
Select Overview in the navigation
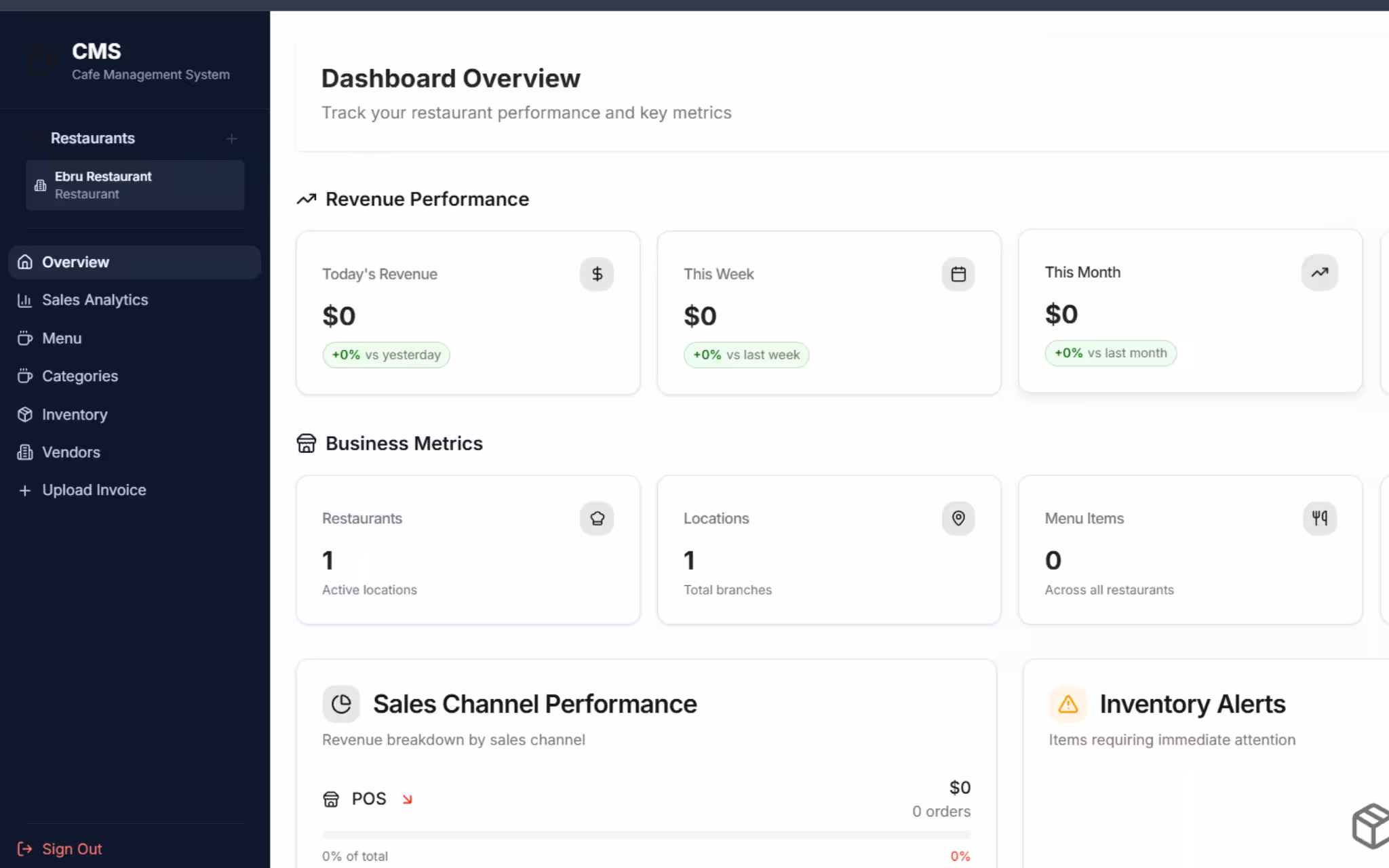(75, 262)
